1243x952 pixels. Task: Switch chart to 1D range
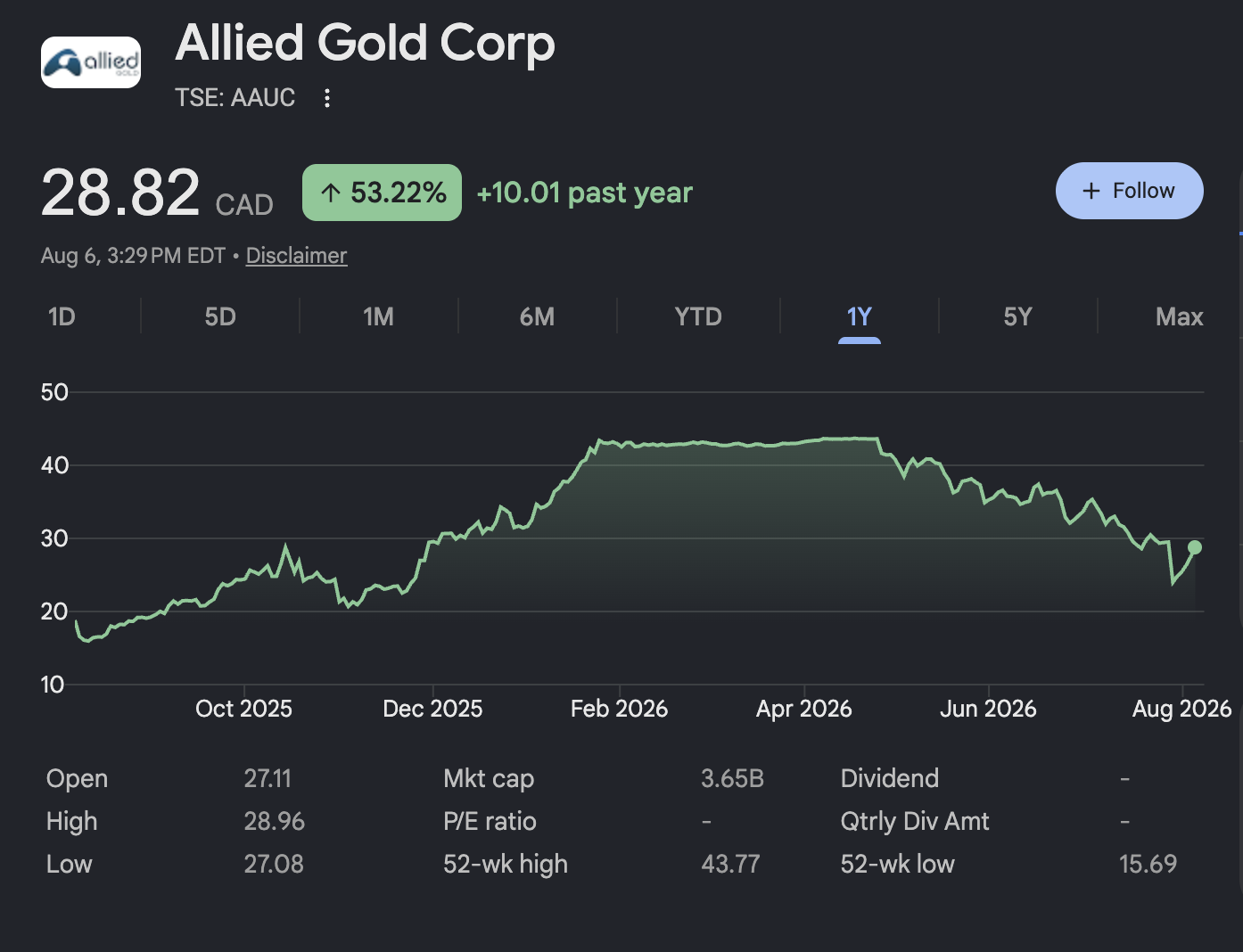click(x=62, y=316)
